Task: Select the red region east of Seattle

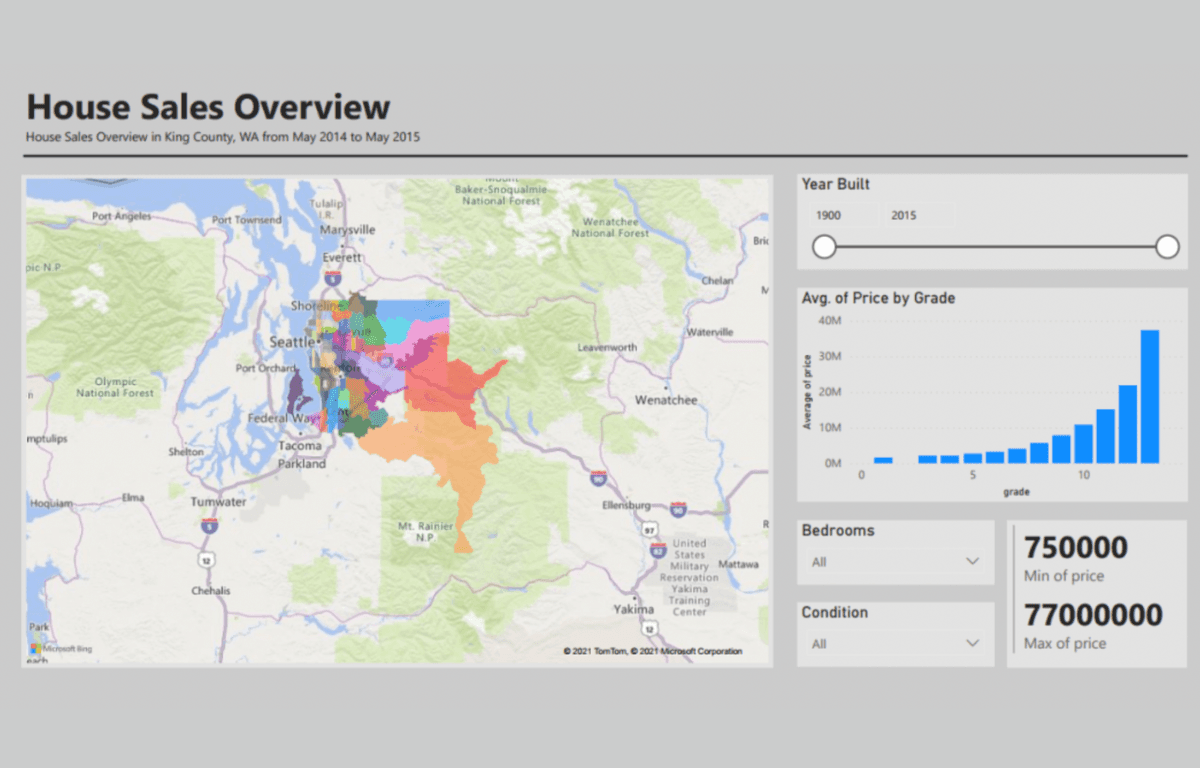Action: (445, 382)
